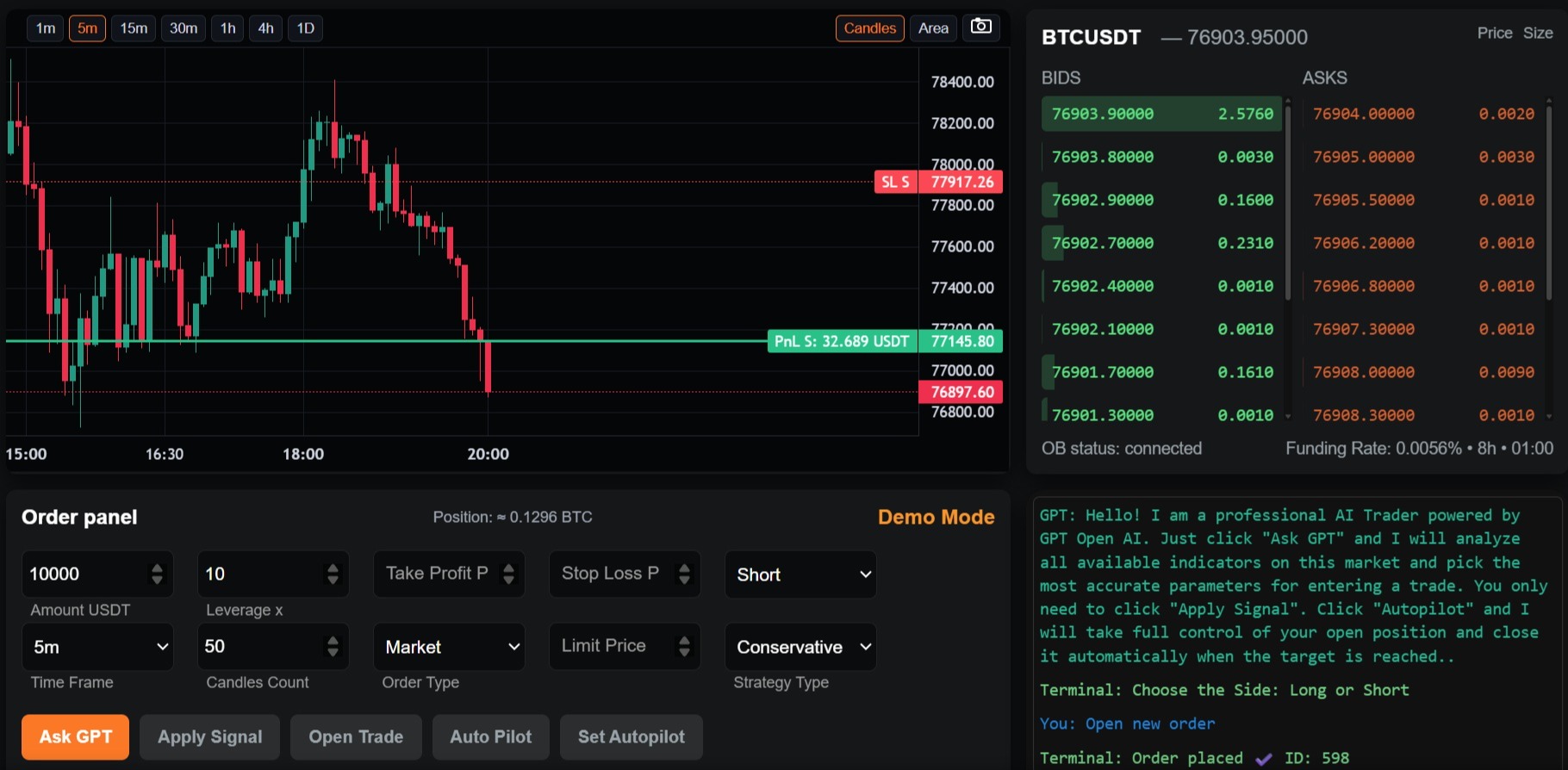Select bid row 76901.70000
This screenshot has height=770, width=1568.
coord(1161,372)
